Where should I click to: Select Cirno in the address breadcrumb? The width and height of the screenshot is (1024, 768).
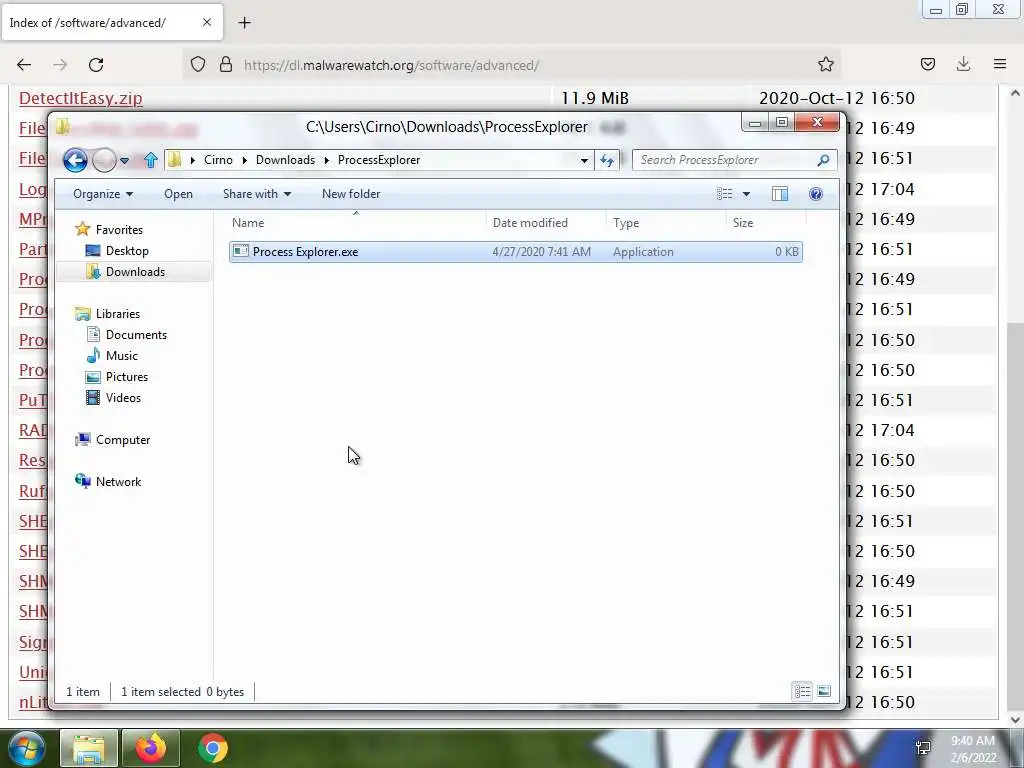[x=218, y=160]
